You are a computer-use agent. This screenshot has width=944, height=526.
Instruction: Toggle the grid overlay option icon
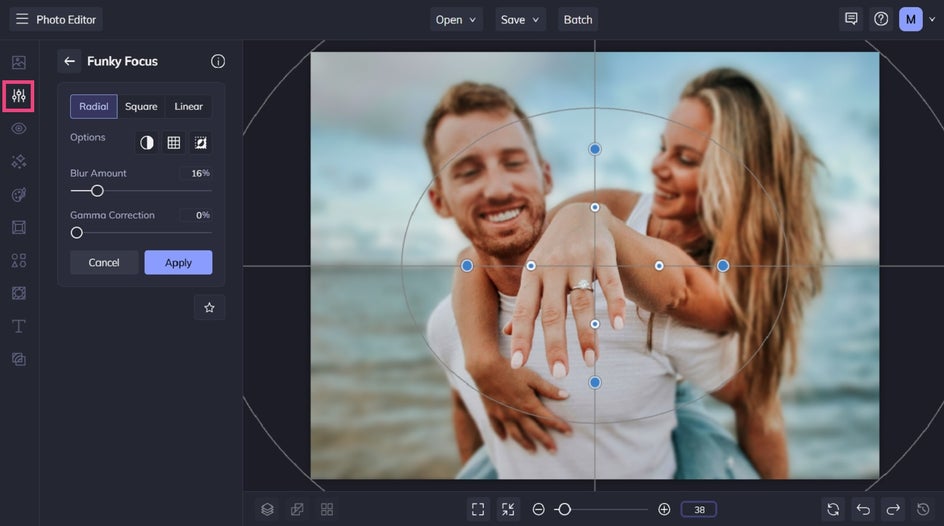tap(174, 143)
